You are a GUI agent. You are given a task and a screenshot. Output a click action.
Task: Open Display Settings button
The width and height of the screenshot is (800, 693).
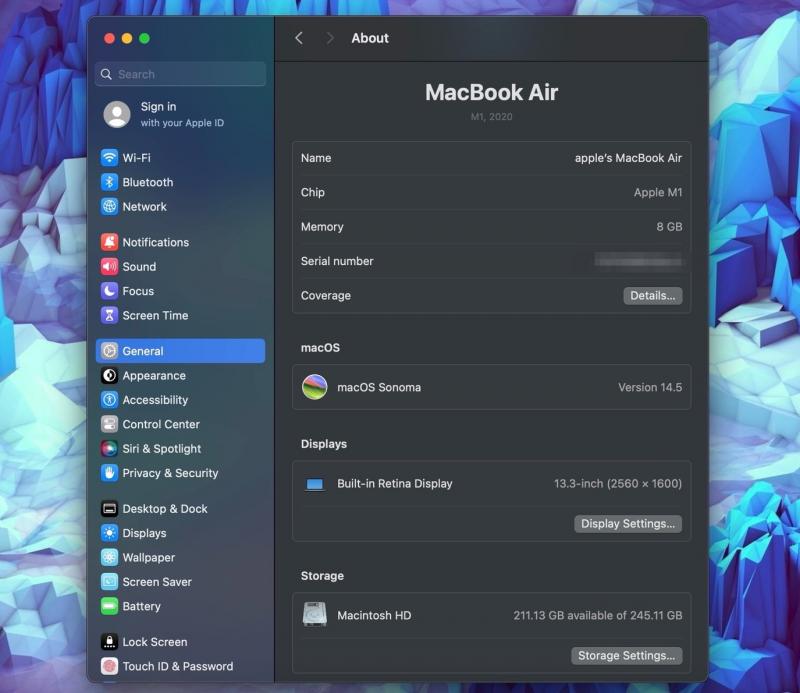pyautogui.click(x=628, y=524)
